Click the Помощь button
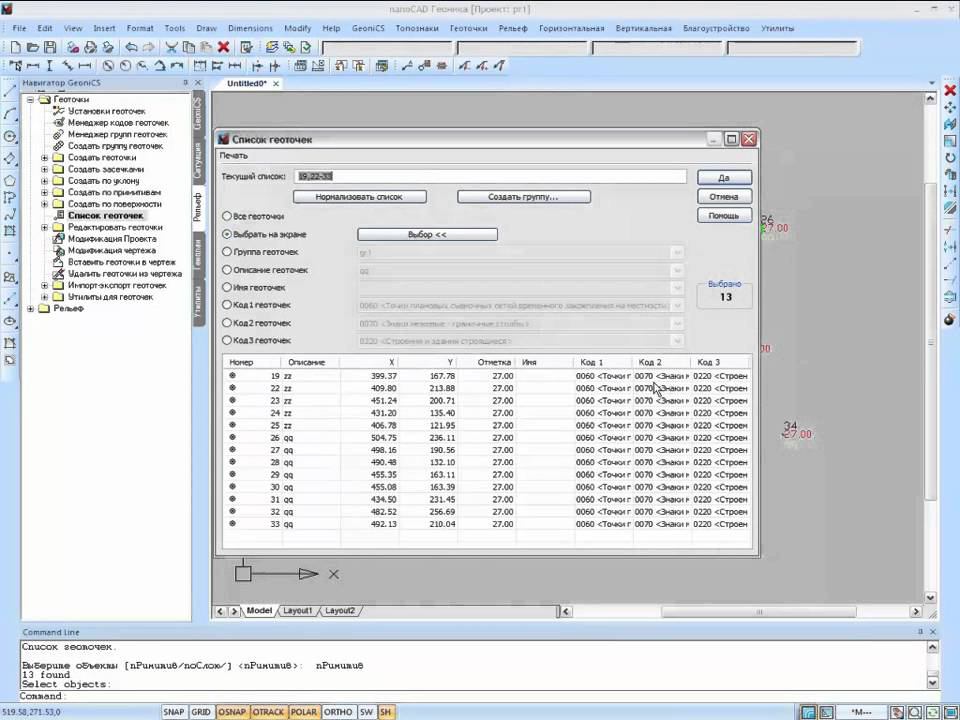This screenshot has width=960, height=720. pos(724,216)
